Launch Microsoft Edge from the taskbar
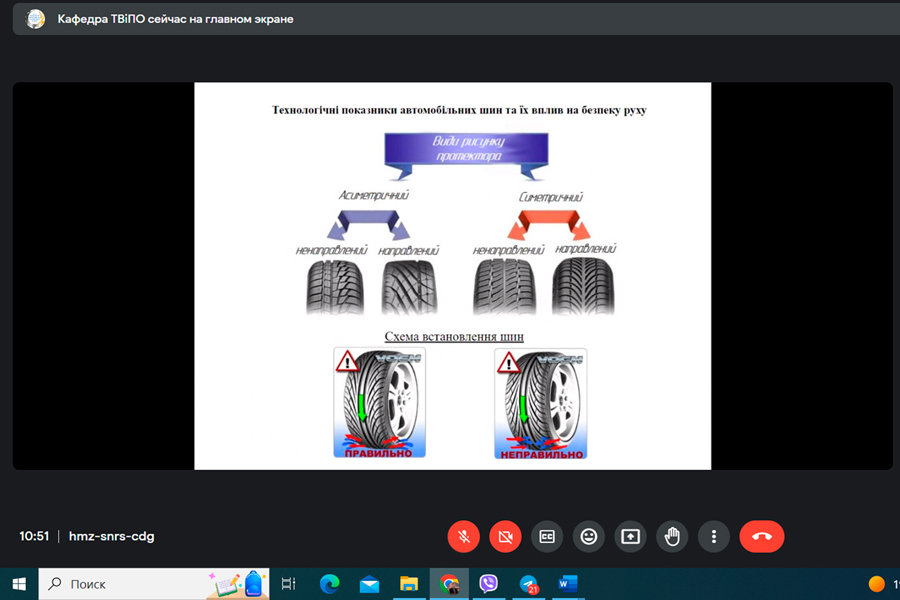Image resolution: width=900 pixels, height=600 pixels. tap(330, 584)
